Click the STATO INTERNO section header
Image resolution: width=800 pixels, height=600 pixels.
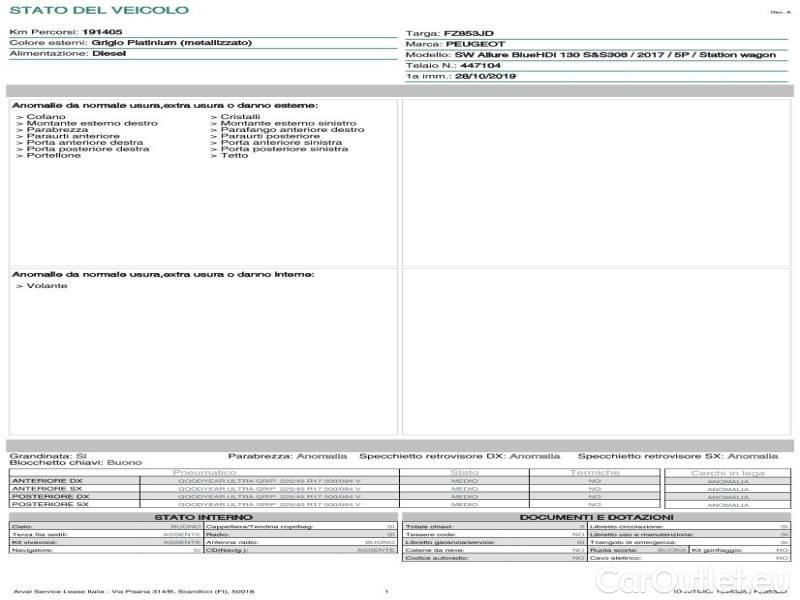click(203, 516)
